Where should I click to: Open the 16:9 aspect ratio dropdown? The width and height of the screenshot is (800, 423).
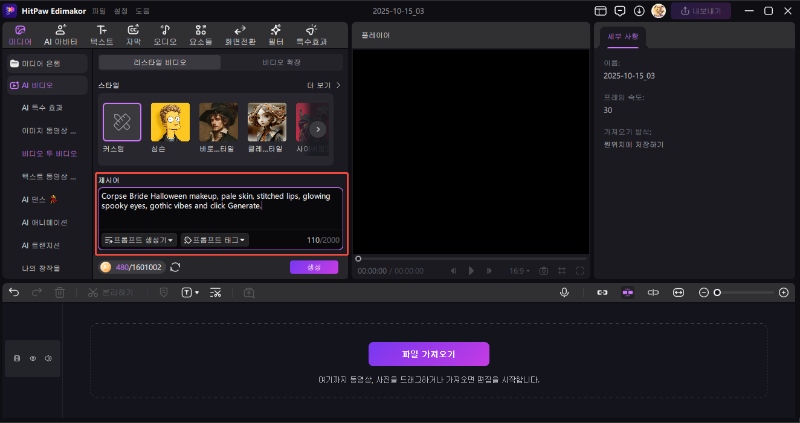point(520,270)
